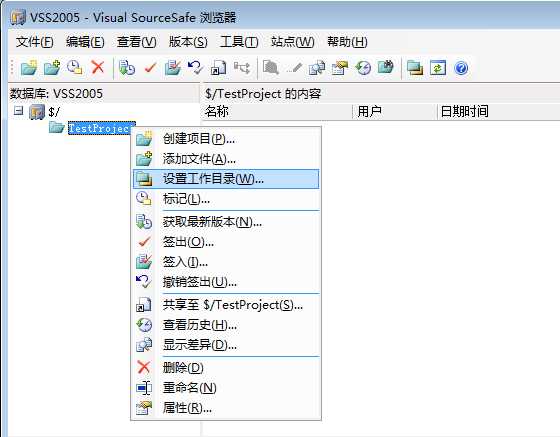The height and width of the screenshot is (437, 560).
Task: Click the Set Working Folder toolbar icon
Action: coord(415,67)
